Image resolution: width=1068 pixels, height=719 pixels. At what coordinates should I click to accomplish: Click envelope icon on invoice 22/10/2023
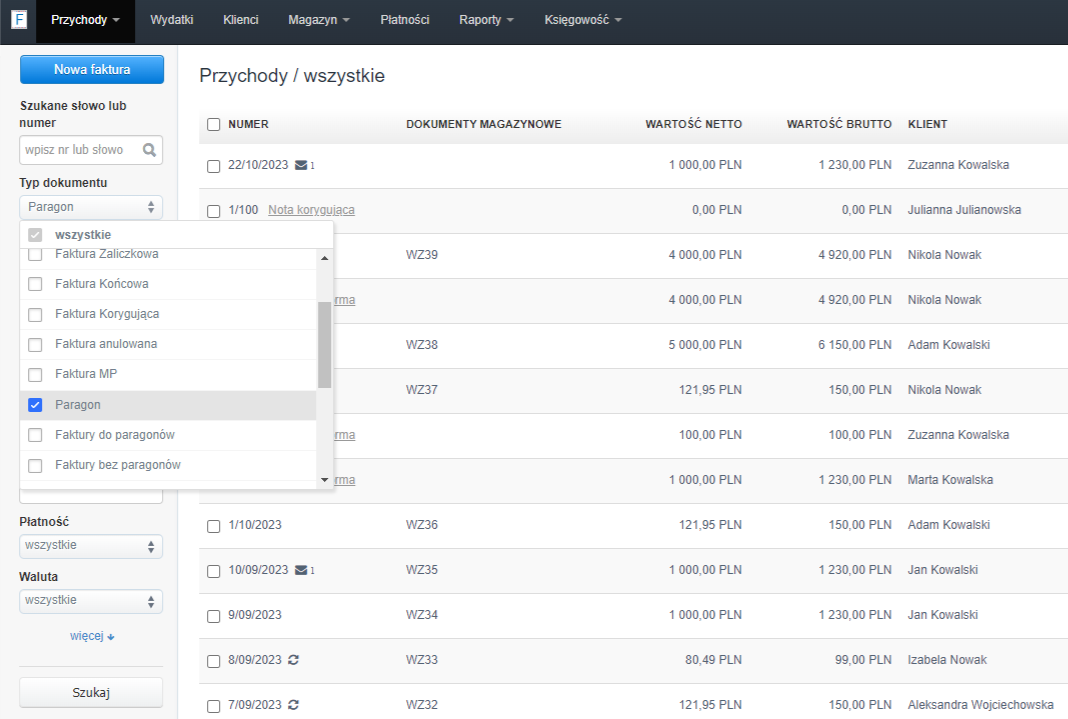pos(301,165)
